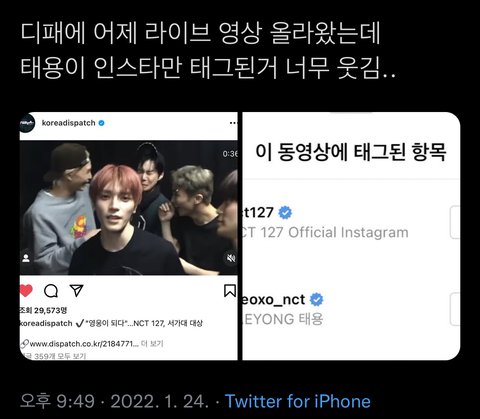Expand the caption with 더 보기
This screenshot has height=419, width=480.
pos(152,344)
